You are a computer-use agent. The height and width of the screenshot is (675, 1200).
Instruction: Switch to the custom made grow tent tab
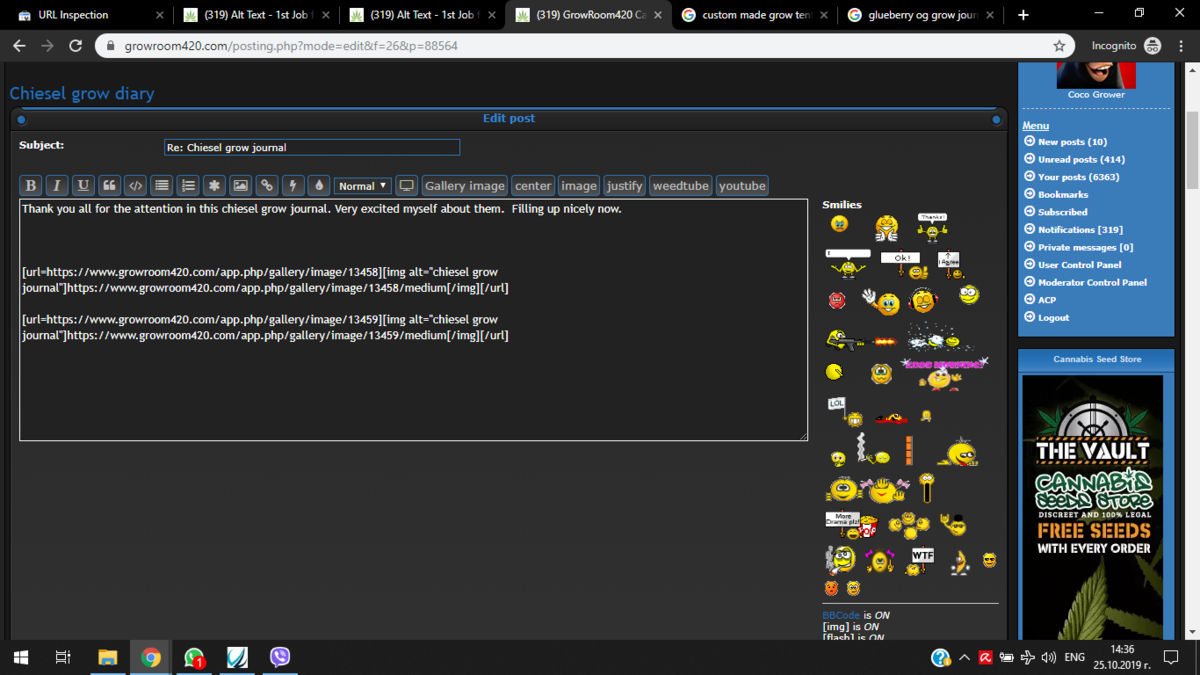tap(754, 15)
